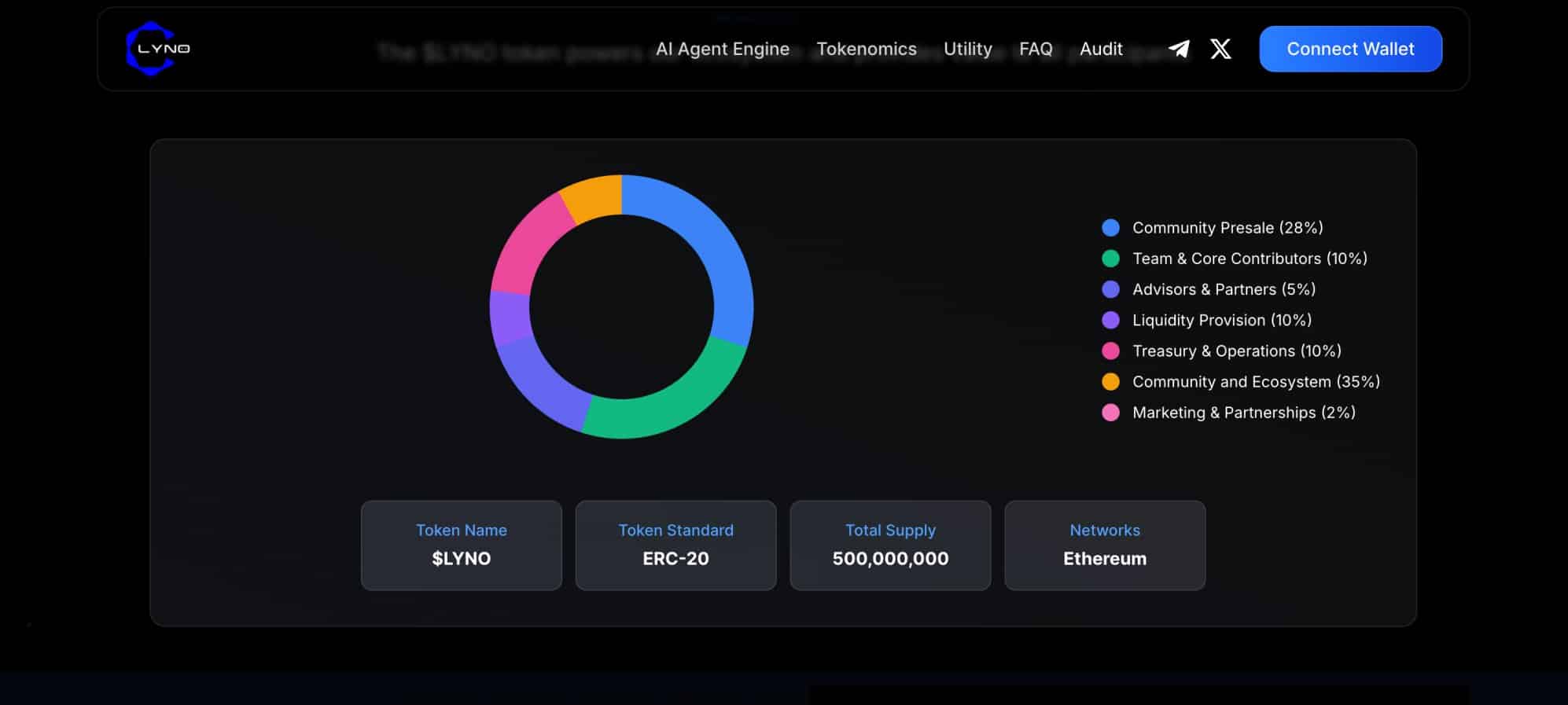
Task: Open the X (Twitter) profile icon
Action: (1220, 49)
